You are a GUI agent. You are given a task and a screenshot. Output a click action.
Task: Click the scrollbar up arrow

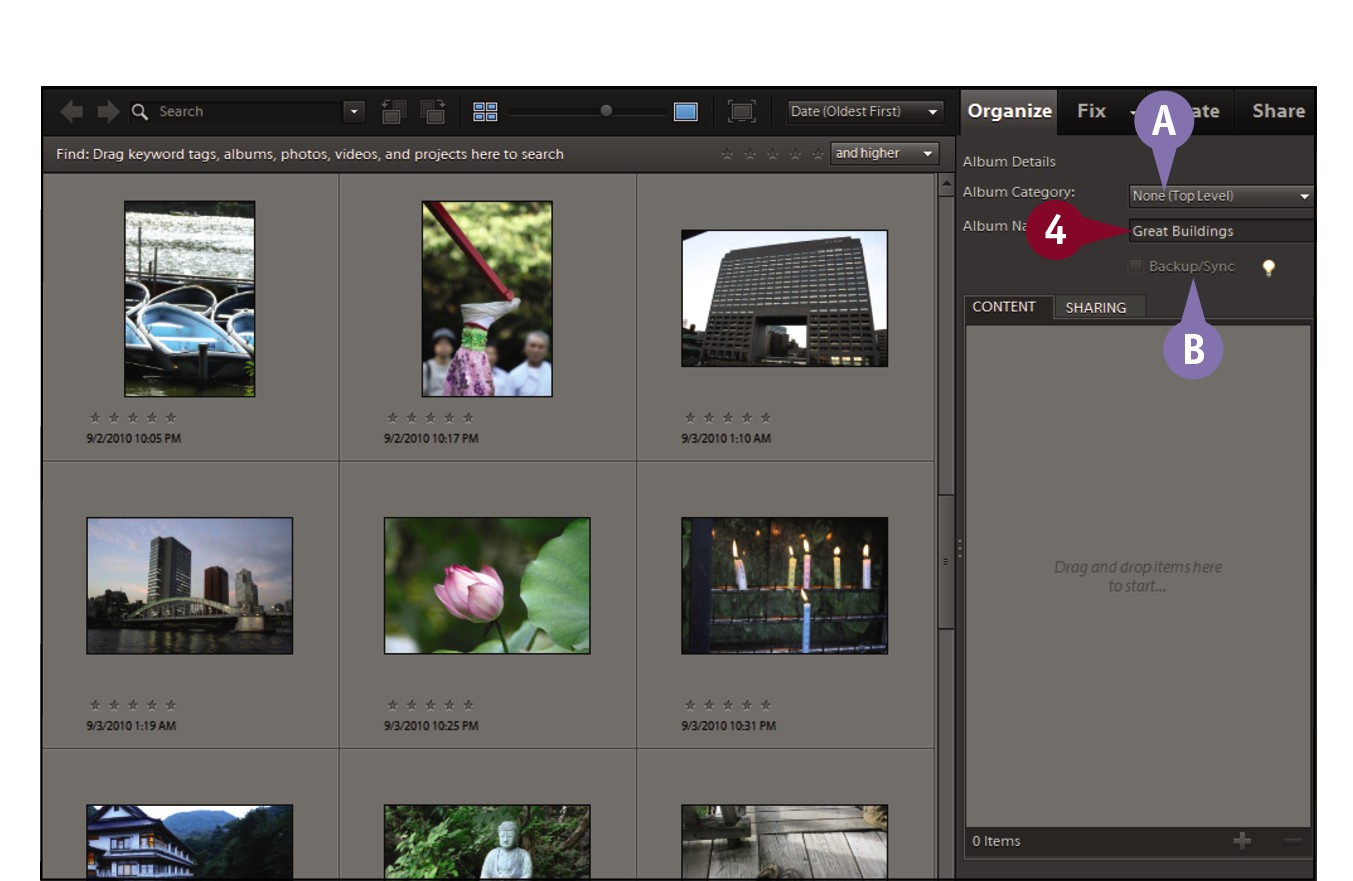coord(945,185)
